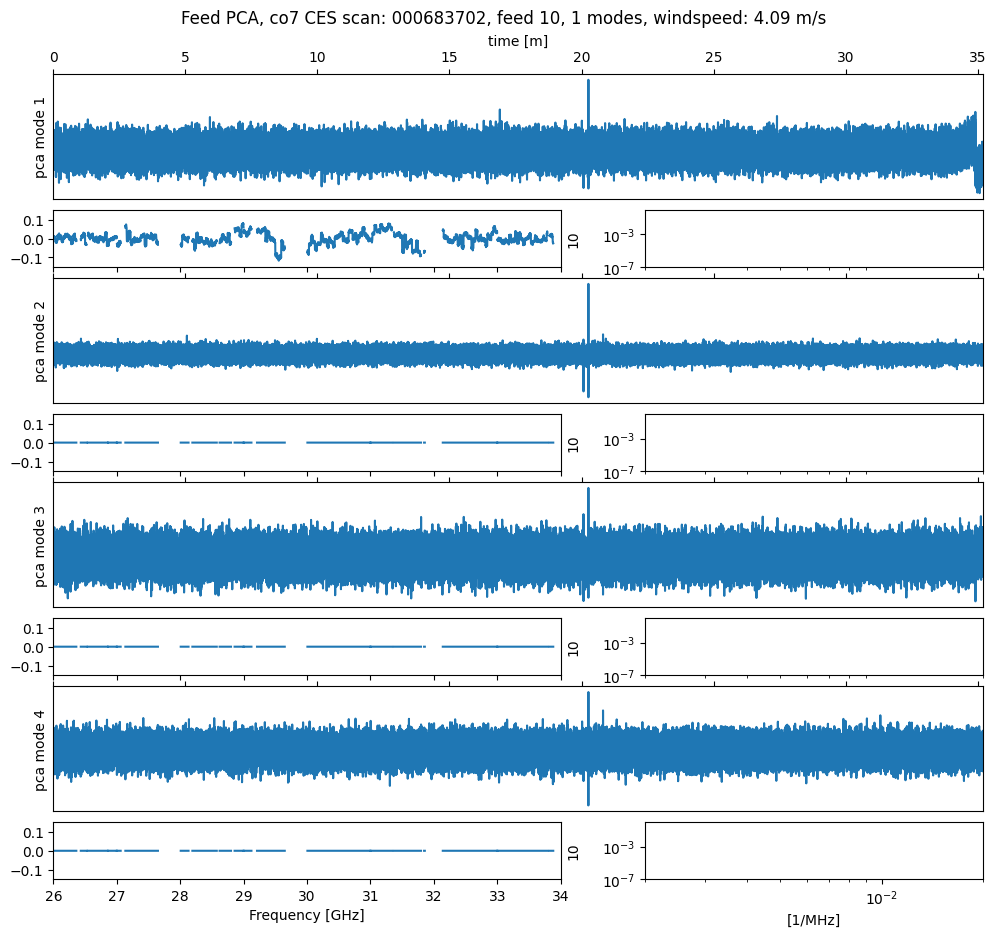The width and height of the screenshot is (996, 937).
Task: Click the "time [m]" axis label
Action: tap(517, 41)
